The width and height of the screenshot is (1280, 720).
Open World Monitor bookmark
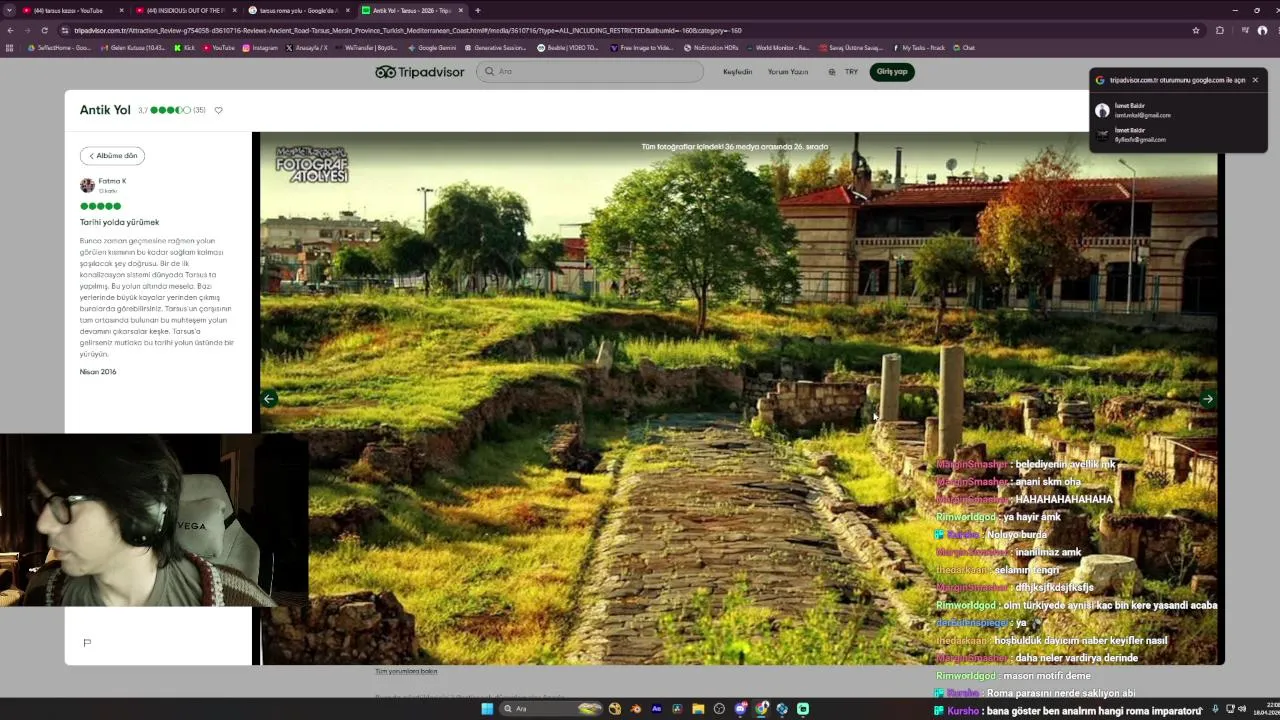point(777,48)
